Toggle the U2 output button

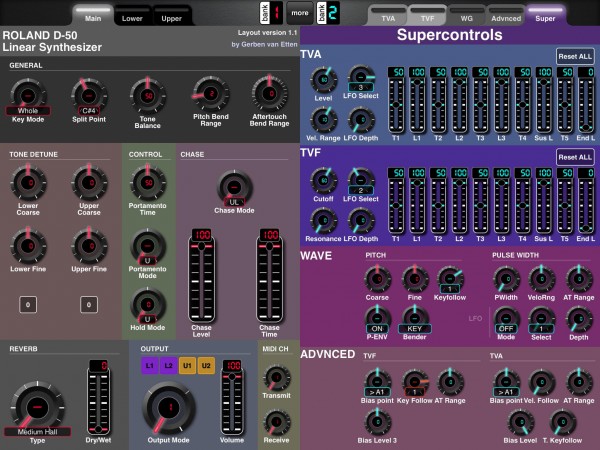(206, 365)
